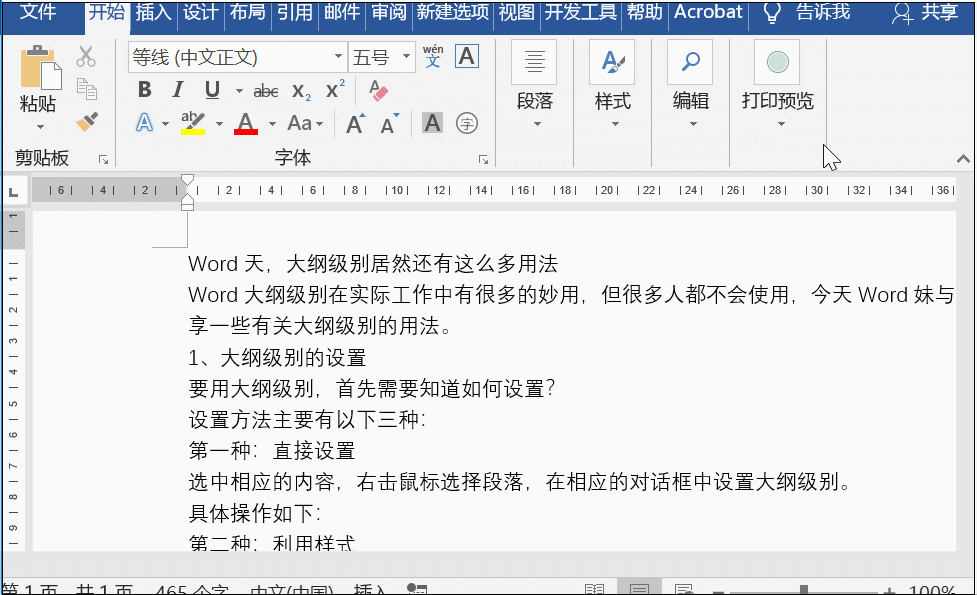Clear all formatting with the eraser icon

[x=378, y=90]
